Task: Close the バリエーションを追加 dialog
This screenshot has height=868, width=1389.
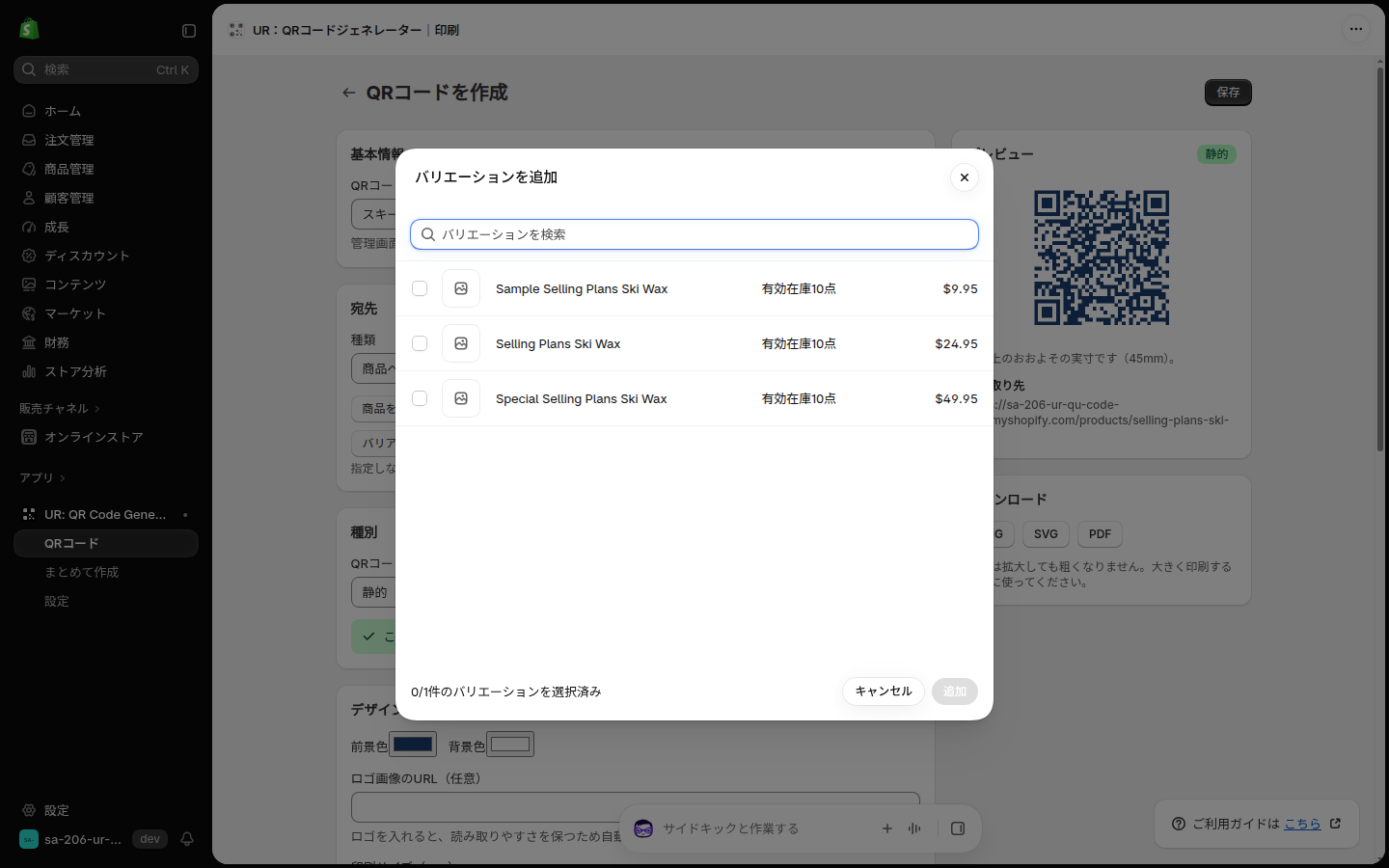Action: 965,177
